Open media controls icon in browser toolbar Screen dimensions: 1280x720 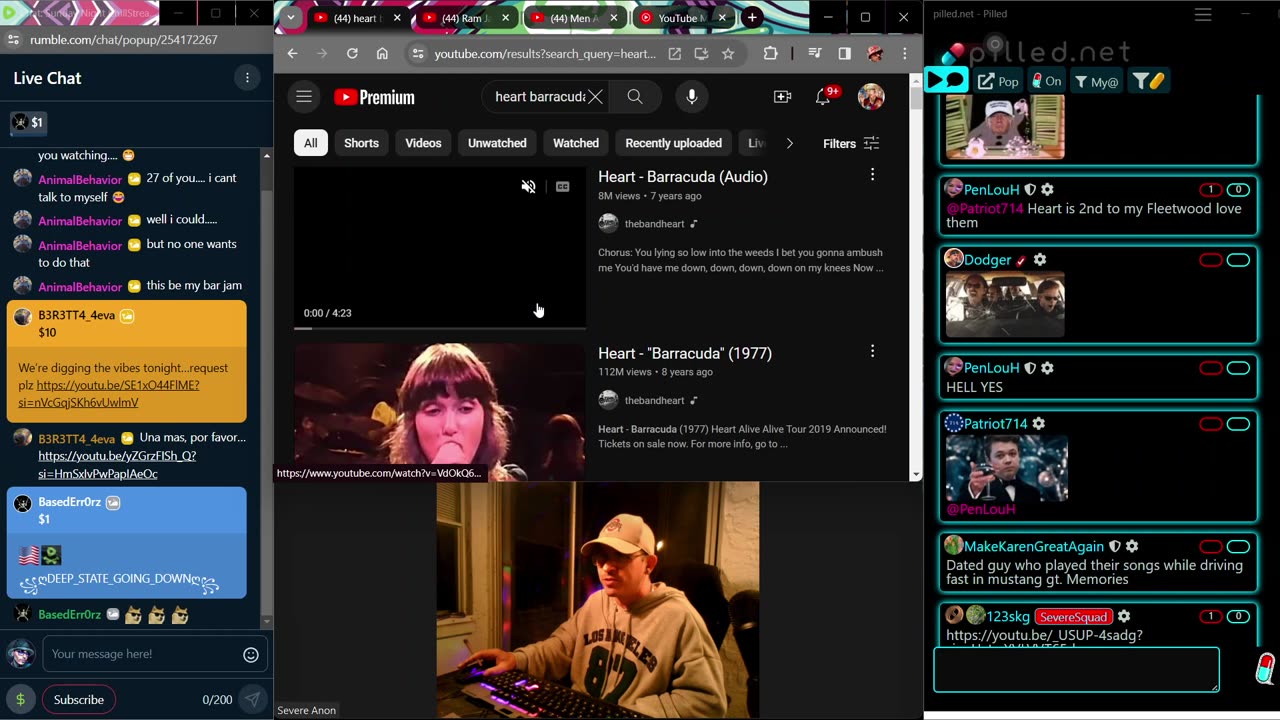pos(815,54)
